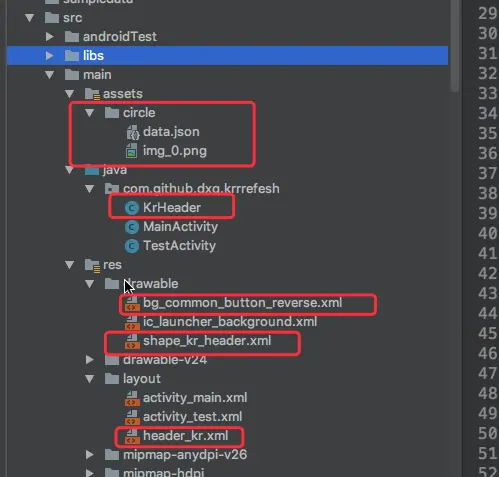Click the KrHeader class icon
The height and width of the screenshot is (477, 499).
click(132, 208)
